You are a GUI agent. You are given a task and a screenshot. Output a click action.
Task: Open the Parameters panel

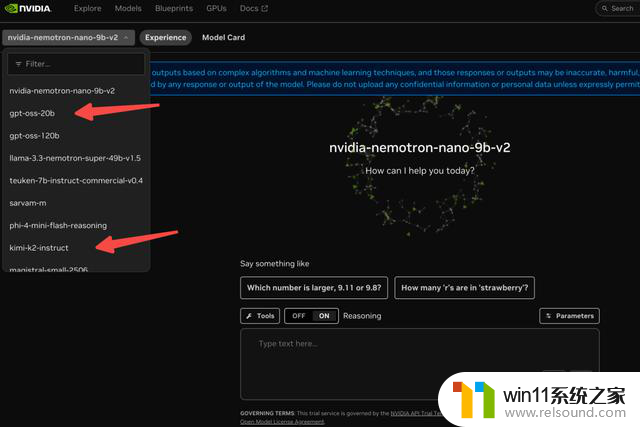569,316
